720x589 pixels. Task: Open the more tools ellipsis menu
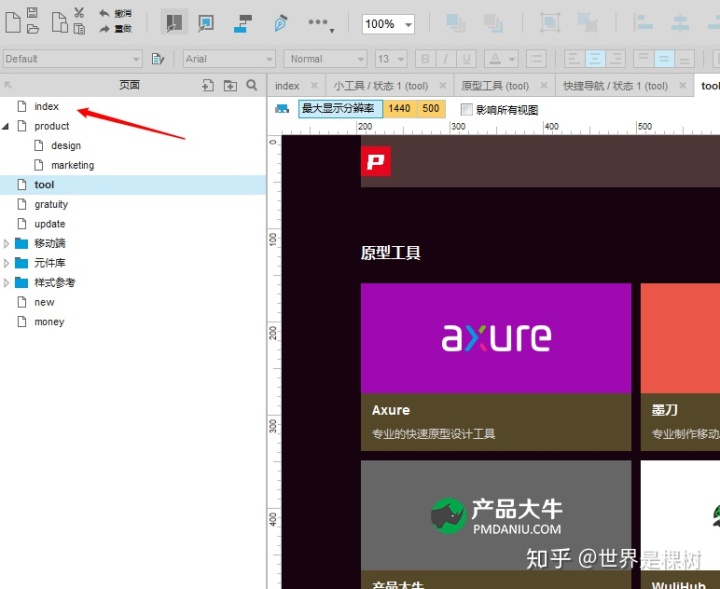321,23
